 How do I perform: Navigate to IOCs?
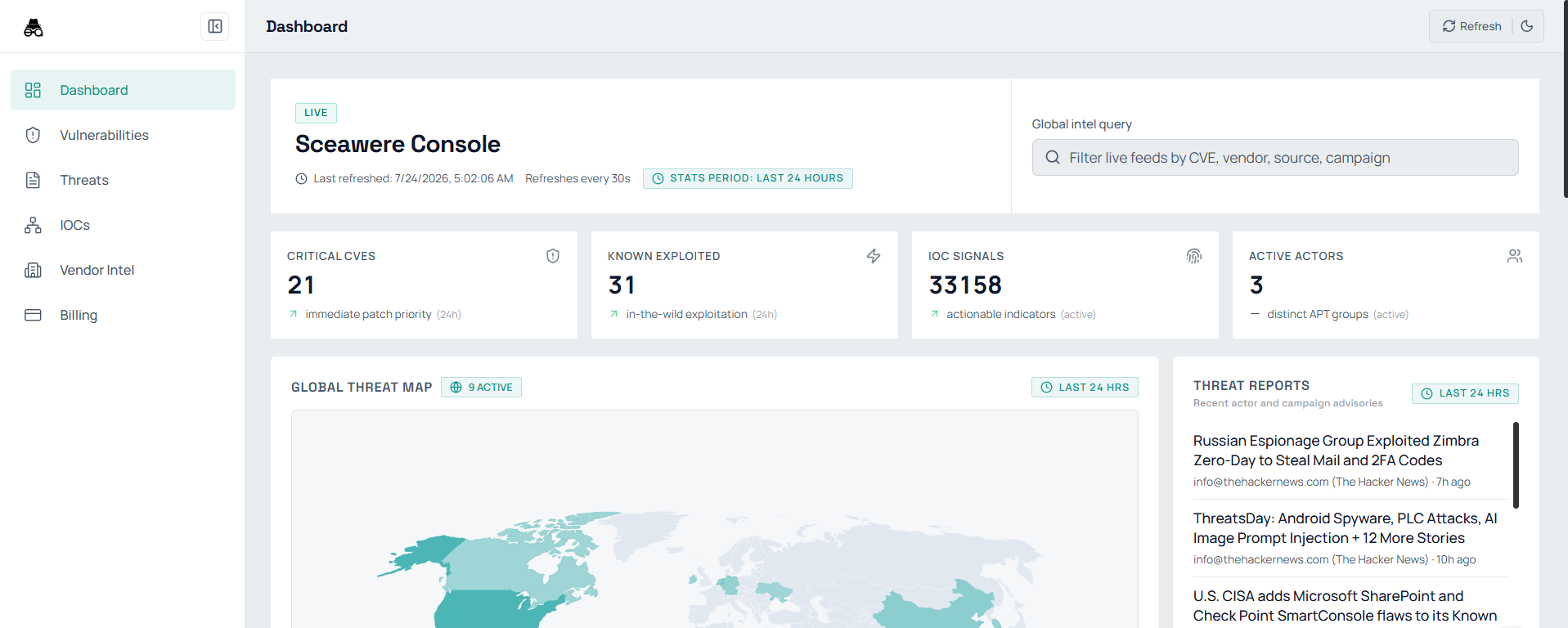123,225
